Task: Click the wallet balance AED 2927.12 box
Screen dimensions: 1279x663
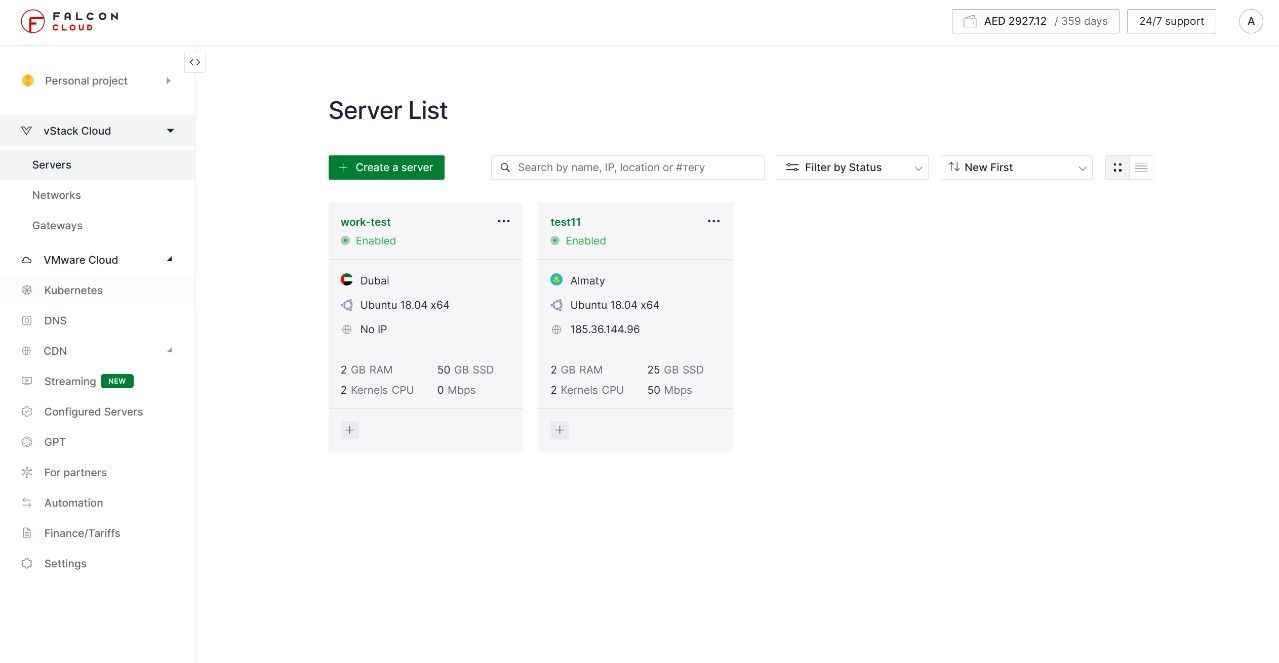Action: coord(1035,21)
